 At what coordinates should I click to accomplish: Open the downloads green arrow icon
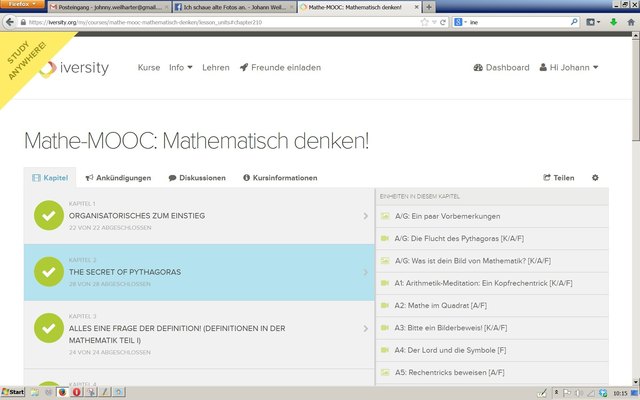point(613,22)
